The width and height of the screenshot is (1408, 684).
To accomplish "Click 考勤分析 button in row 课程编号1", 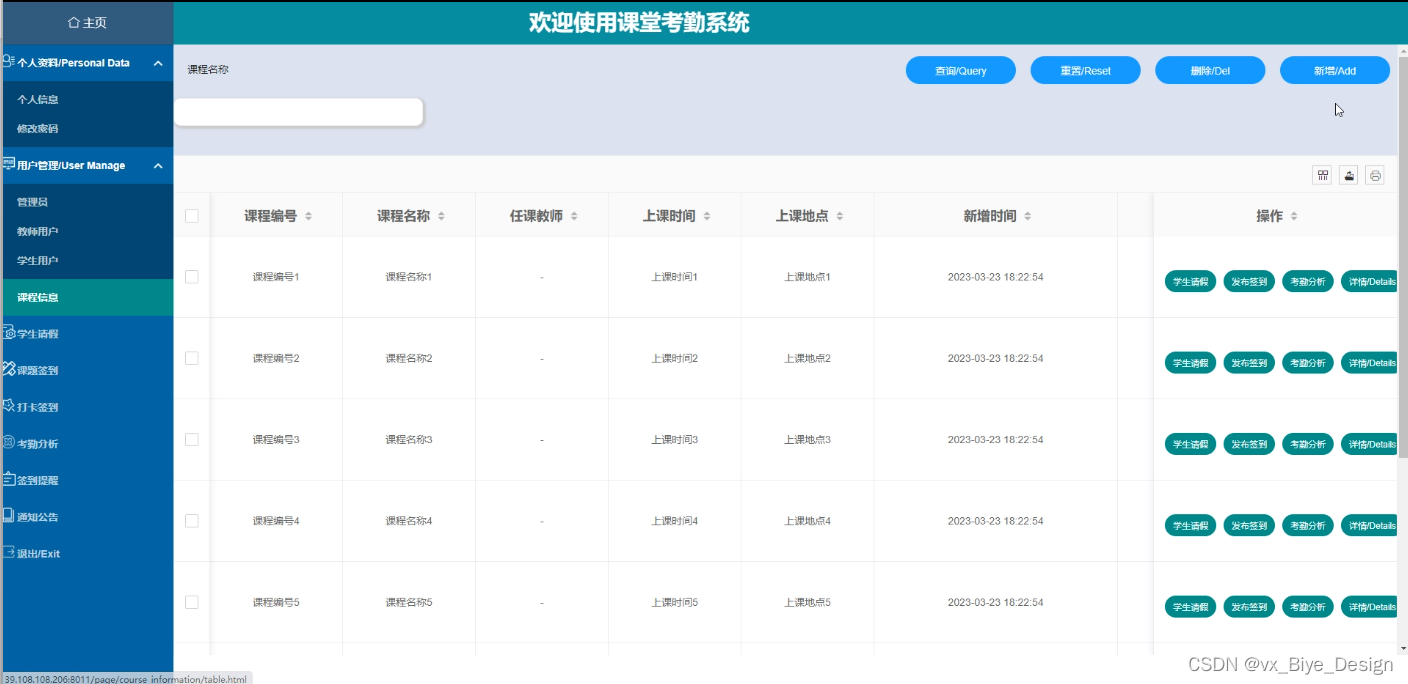I will [x=1308, y=282].
